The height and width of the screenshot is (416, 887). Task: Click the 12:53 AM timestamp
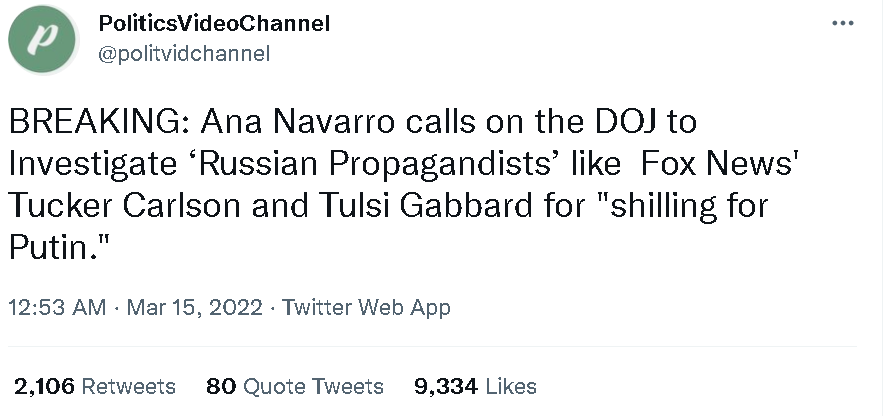point(57,308)
